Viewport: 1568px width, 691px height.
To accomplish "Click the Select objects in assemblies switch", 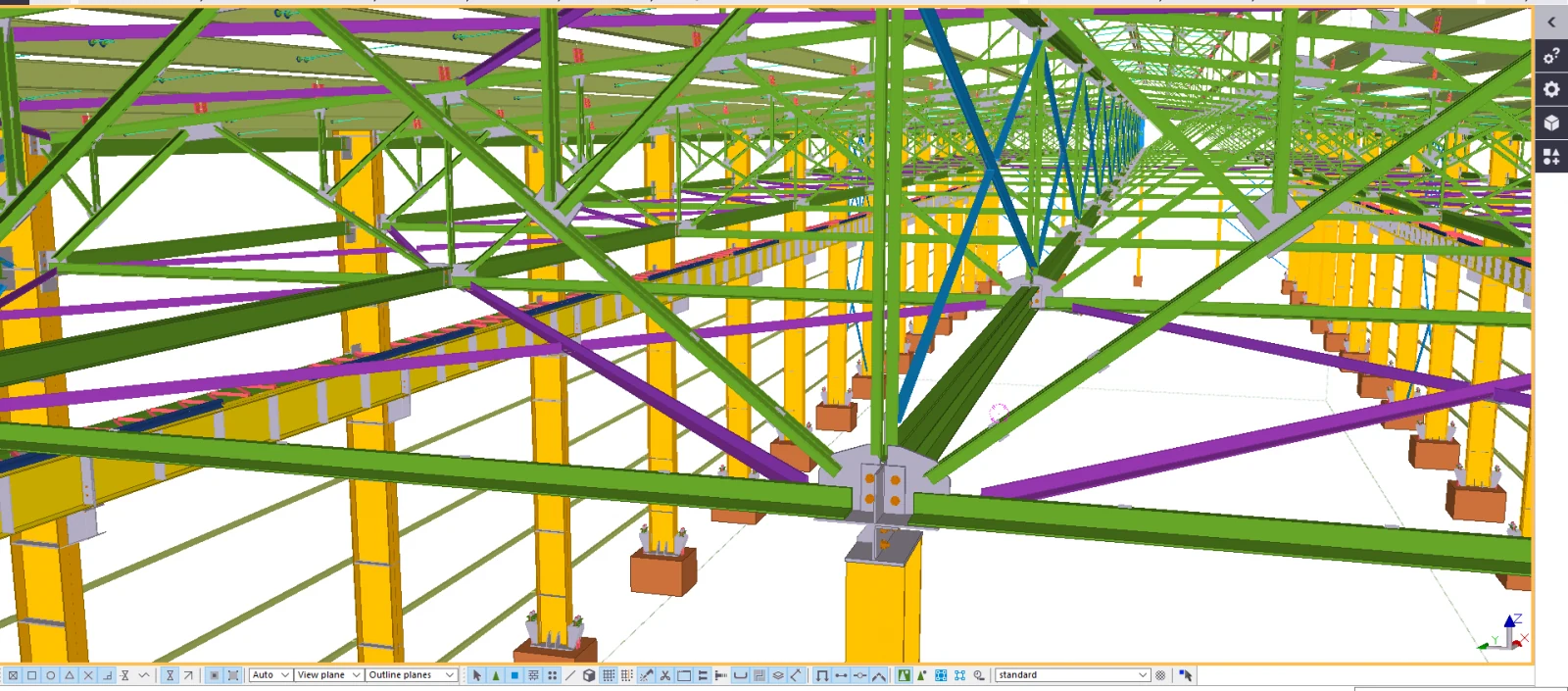I will [x=960, y=675].
